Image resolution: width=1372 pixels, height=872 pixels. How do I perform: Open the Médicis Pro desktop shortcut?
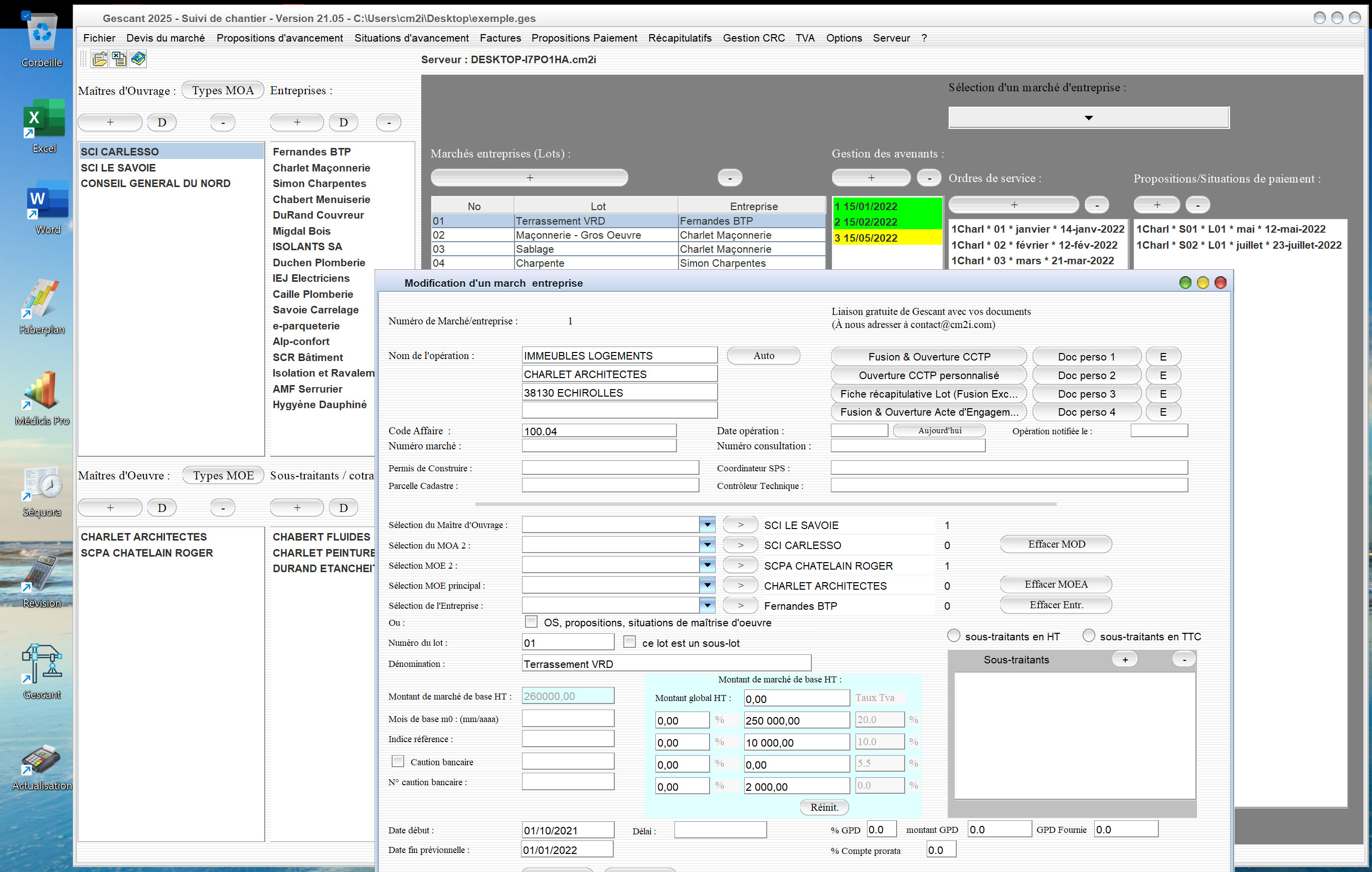tap(42, 398)
